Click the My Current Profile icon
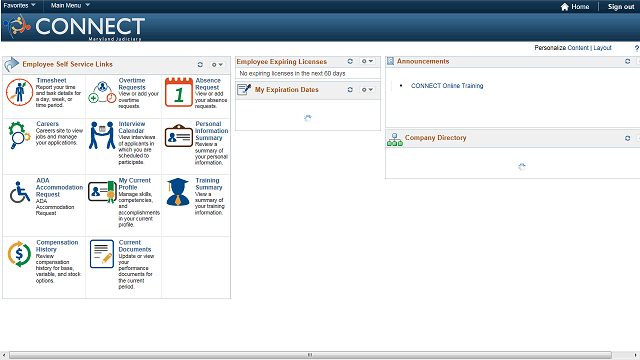The width and height of the screenshot is (640, 360). point(102,192)
